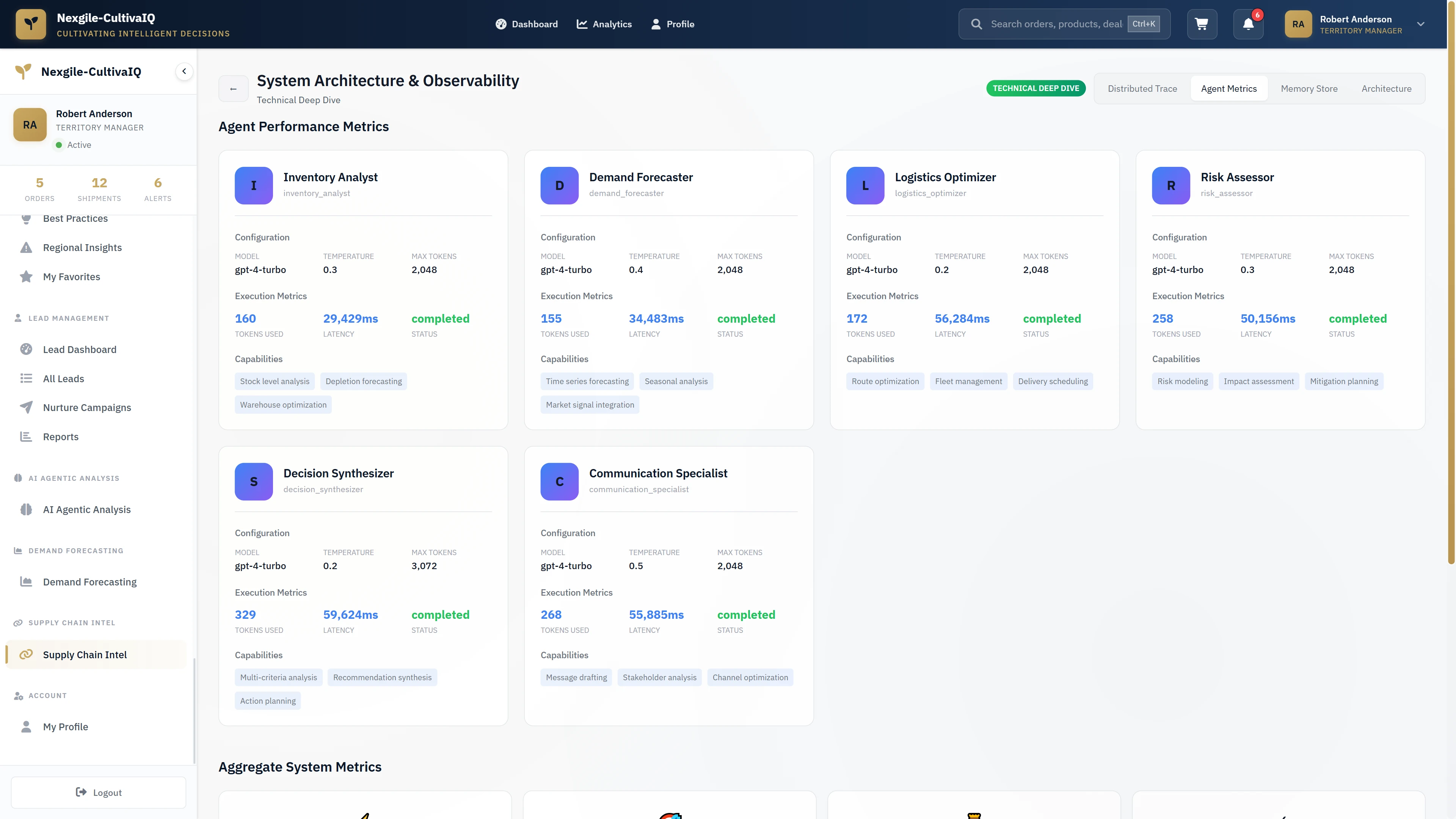Click the Logout button
This screenshot has width=1456, height=819.
click(x=98, y=792)
